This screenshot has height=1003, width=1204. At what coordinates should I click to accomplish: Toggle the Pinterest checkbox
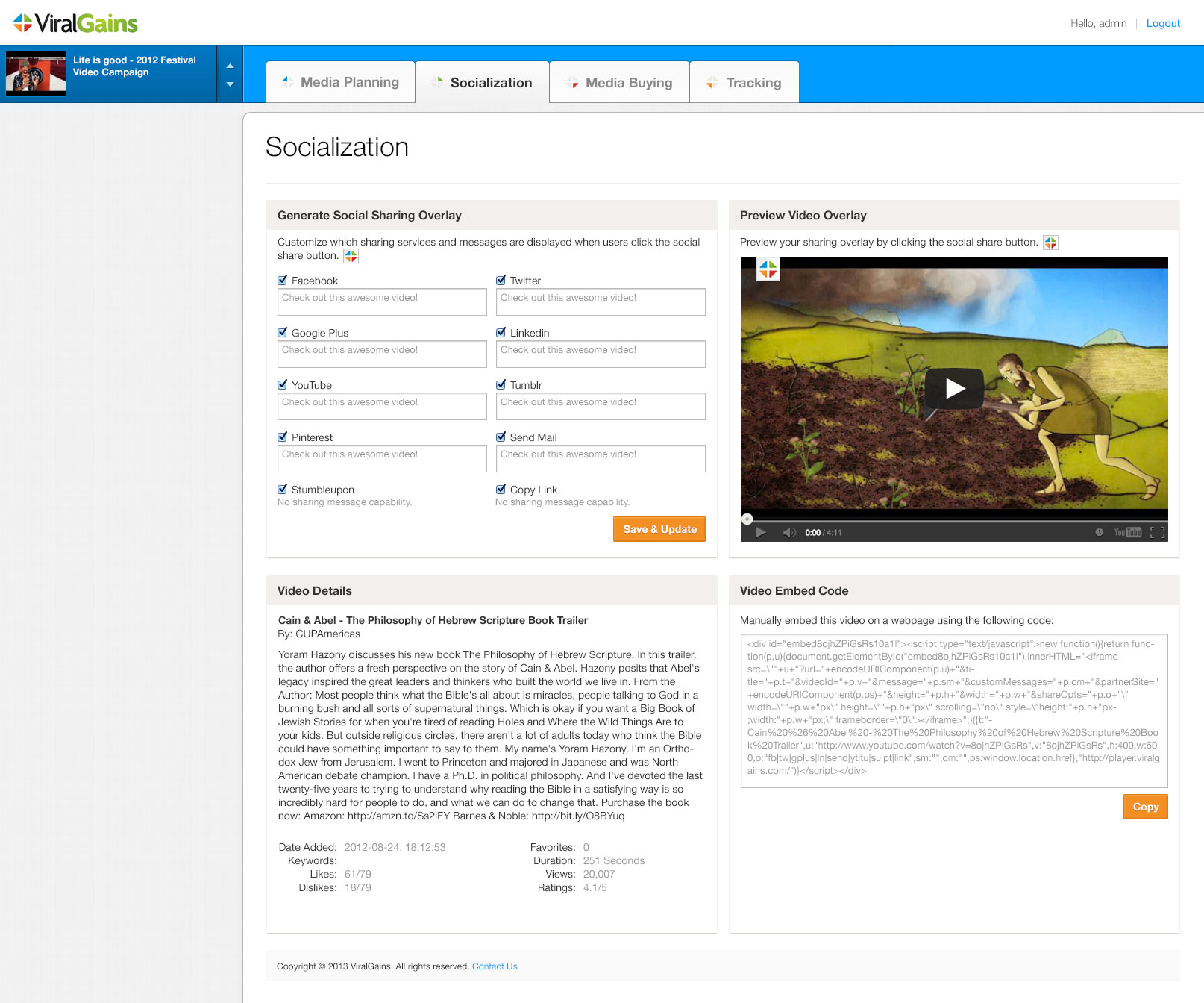(283, 437)
